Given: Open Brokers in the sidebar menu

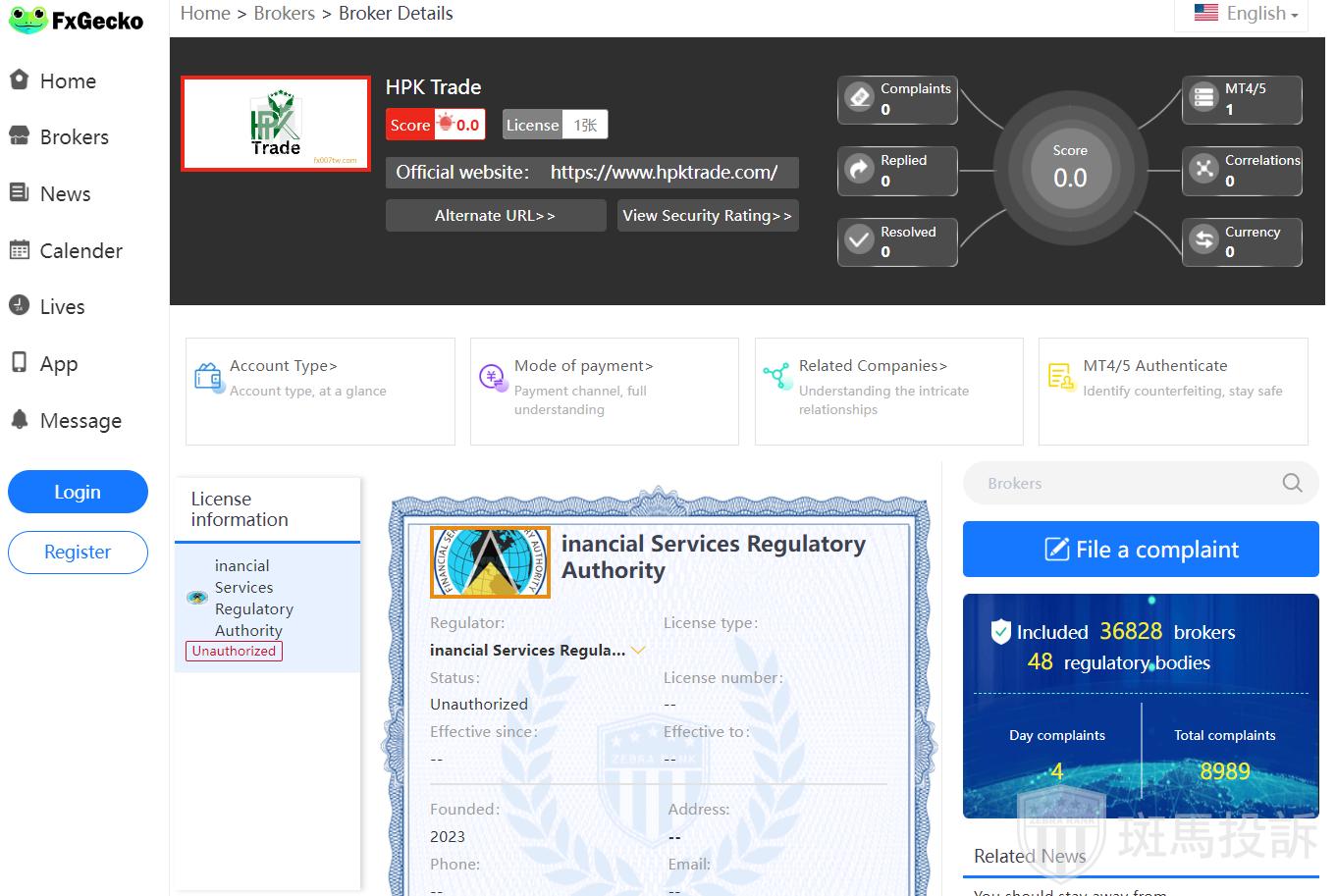Looking at the screenshot, I should point(74,137).
